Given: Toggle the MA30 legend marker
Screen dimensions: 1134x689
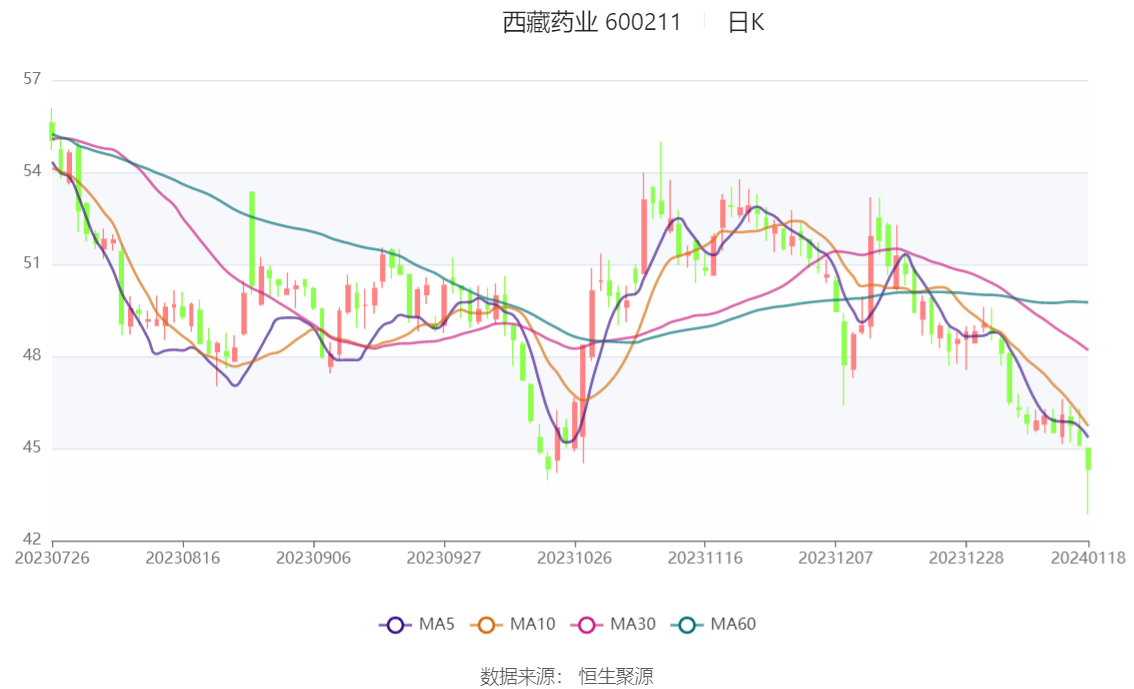Looking at the screenshot, I should tap(587, 625).
